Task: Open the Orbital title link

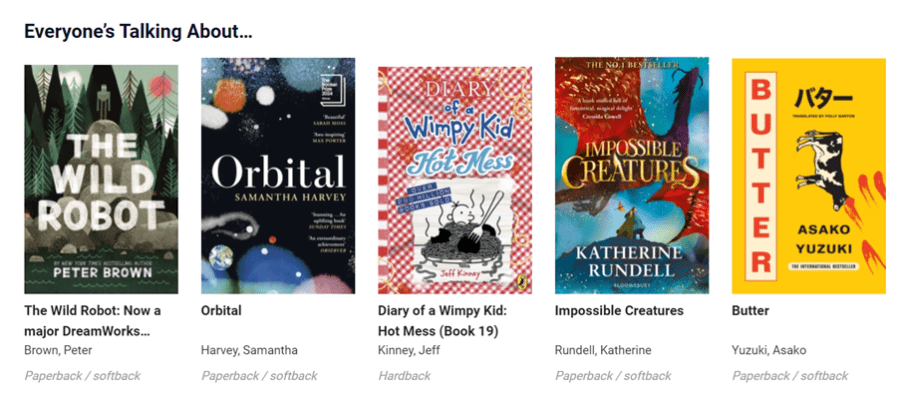Action: (221, 310)
